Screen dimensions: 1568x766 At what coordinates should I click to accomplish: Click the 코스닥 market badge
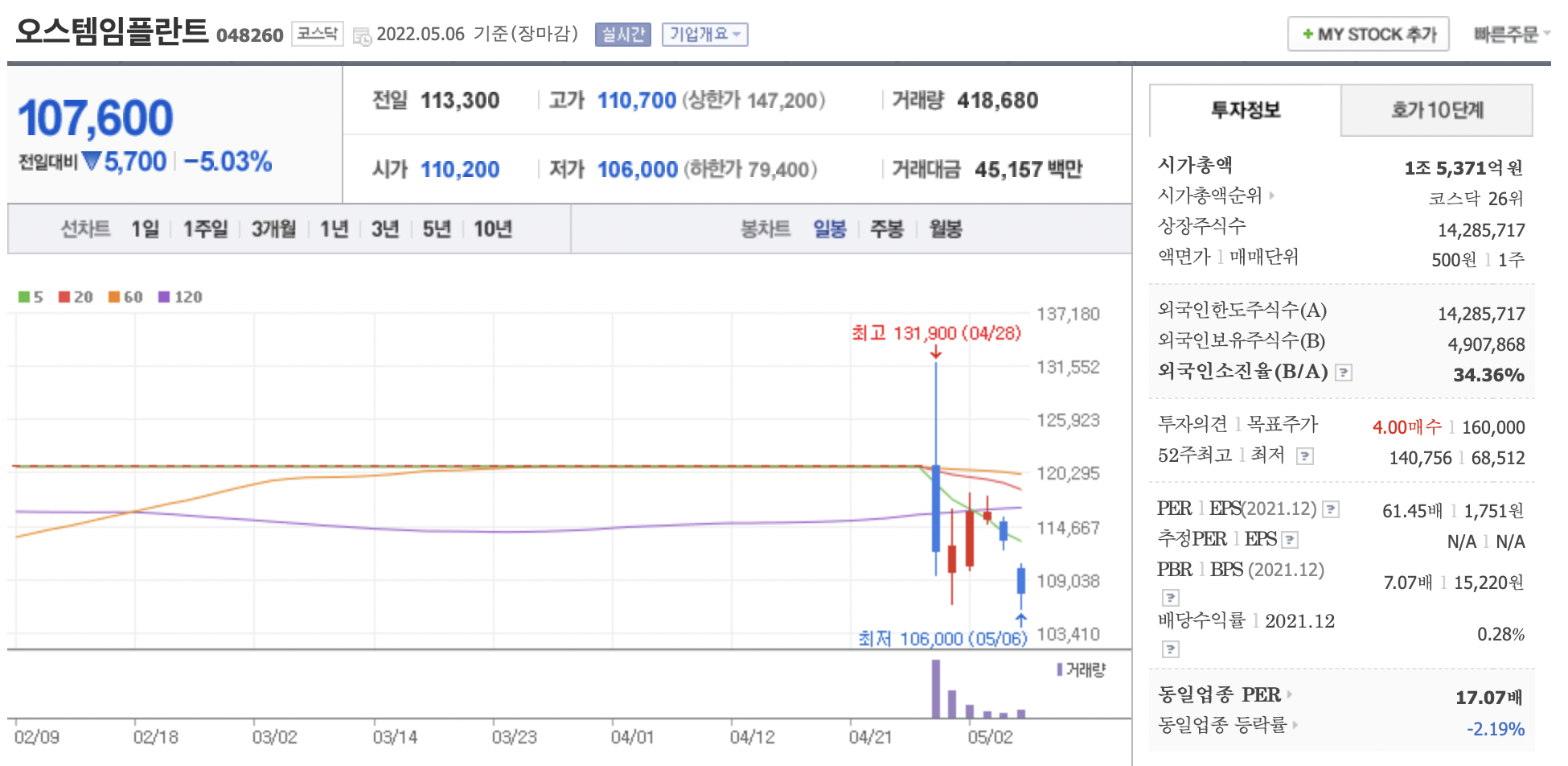(317, 34)
